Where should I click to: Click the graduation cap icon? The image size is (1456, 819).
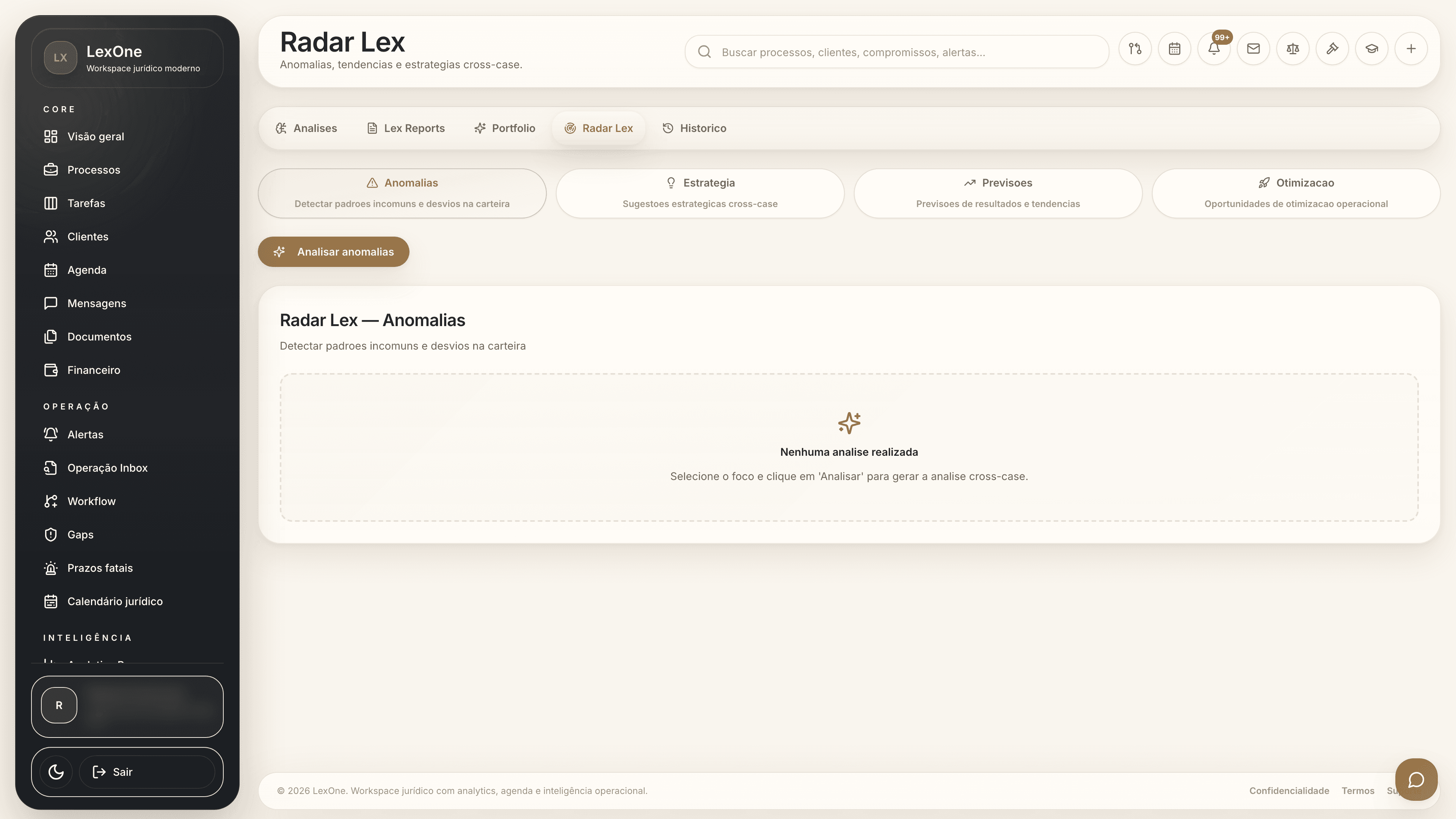pos(1372,49)
